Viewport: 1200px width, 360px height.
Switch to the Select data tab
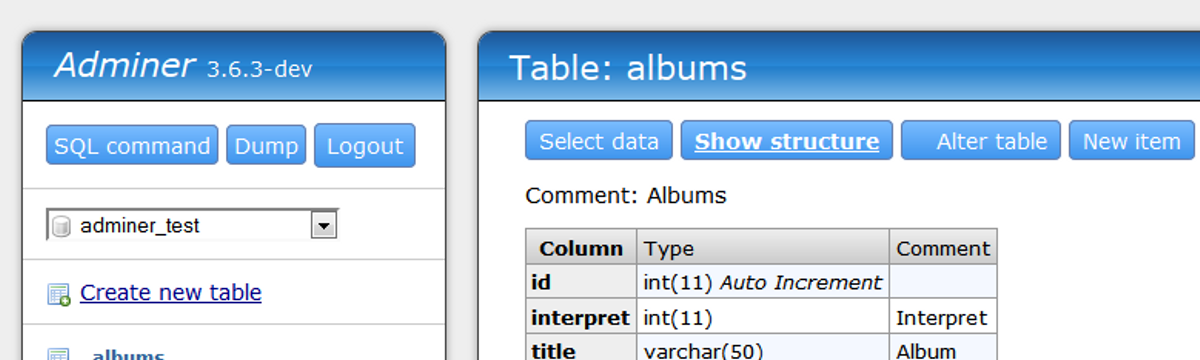[599, 141]
